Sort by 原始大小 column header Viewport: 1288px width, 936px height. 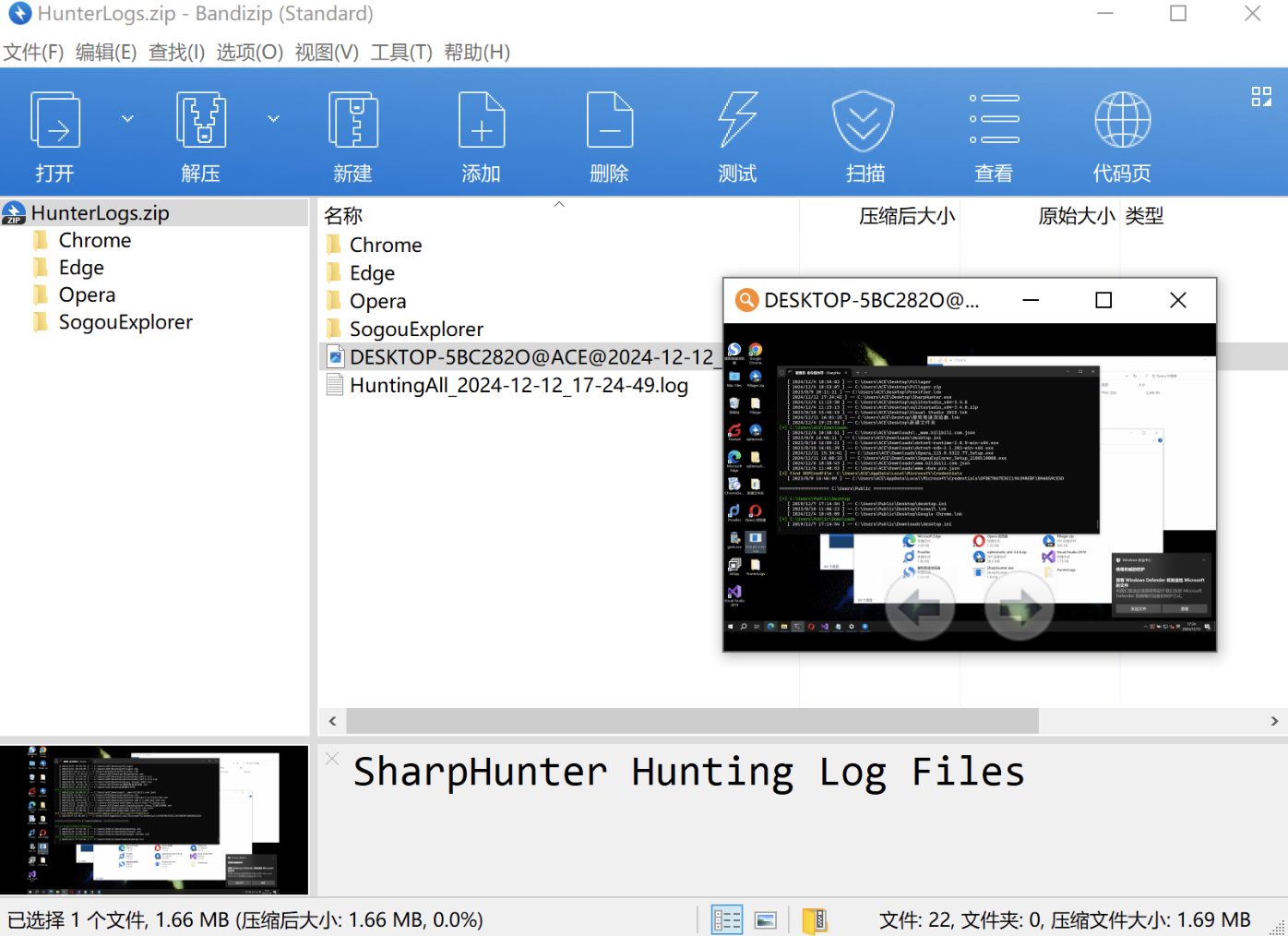point(1076,215)
